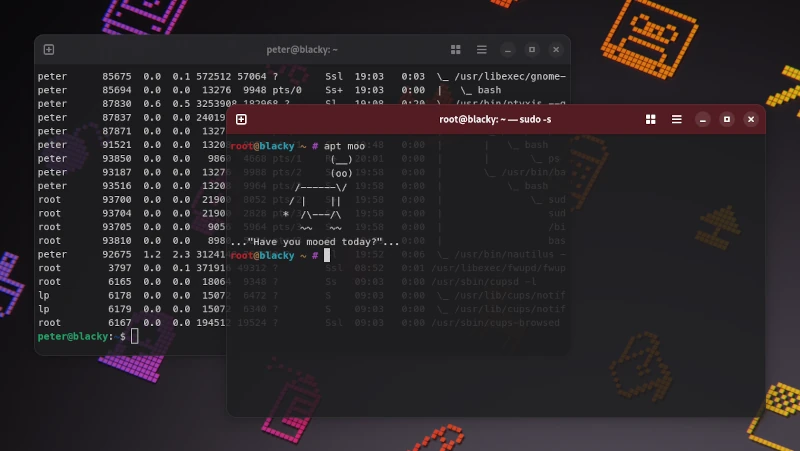
Task: Click PID 93705 owned by root
Action: click(116, 227)
